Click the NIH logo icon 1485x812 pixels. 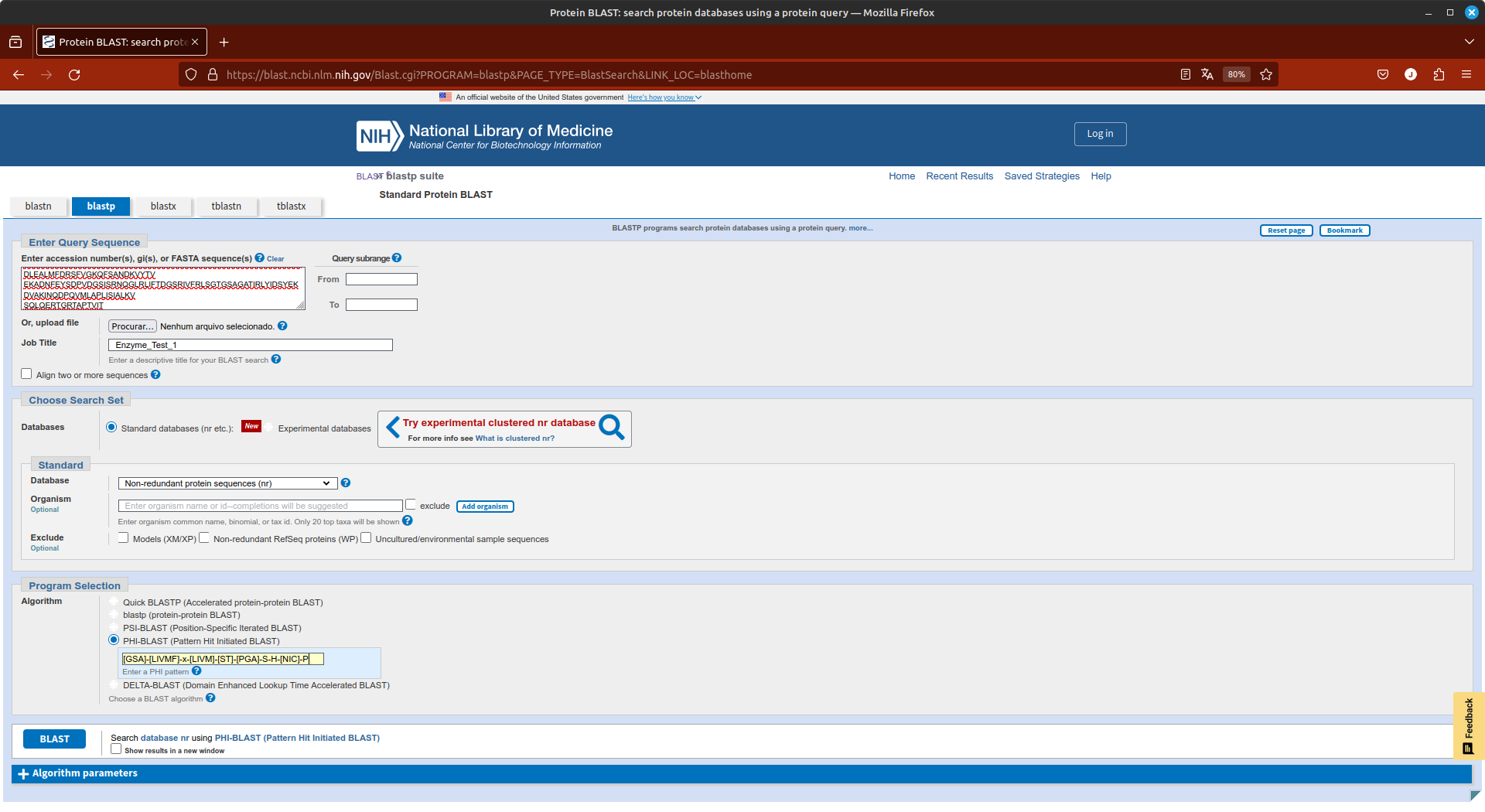pos(380,136)
